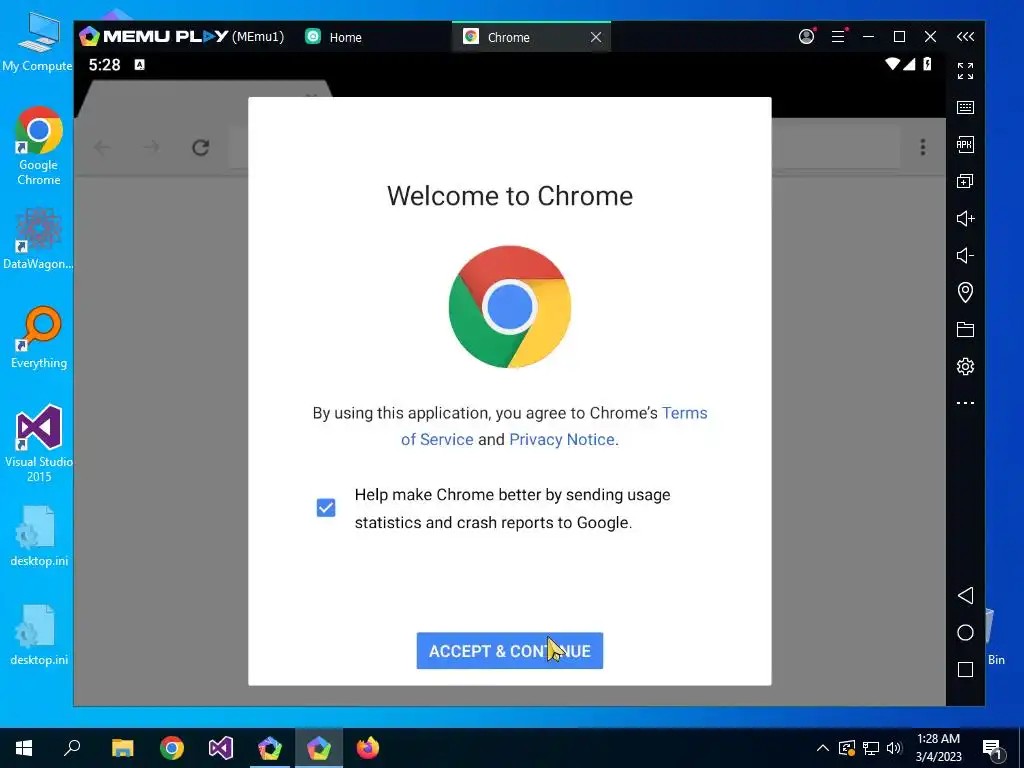Launch Chrome from the taskbar
The width and height of the screenshot is (1024, 768).
[x=172, y=748]
